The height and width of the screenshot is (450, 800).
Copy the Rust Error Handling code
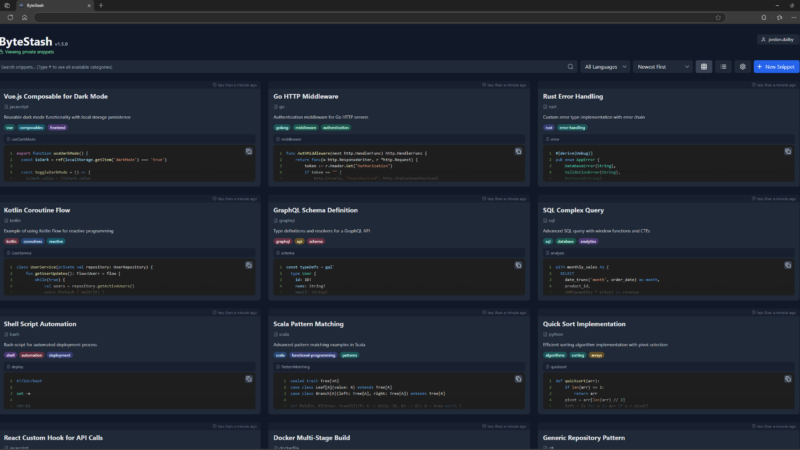coord(788,151)
